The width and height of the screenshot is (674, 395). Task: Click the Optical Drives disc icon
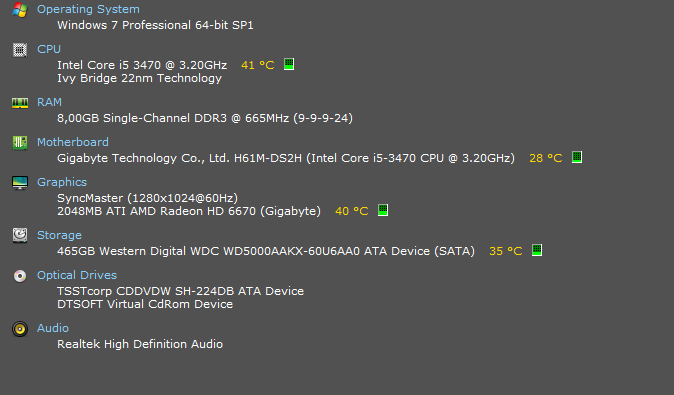(20, 276)
